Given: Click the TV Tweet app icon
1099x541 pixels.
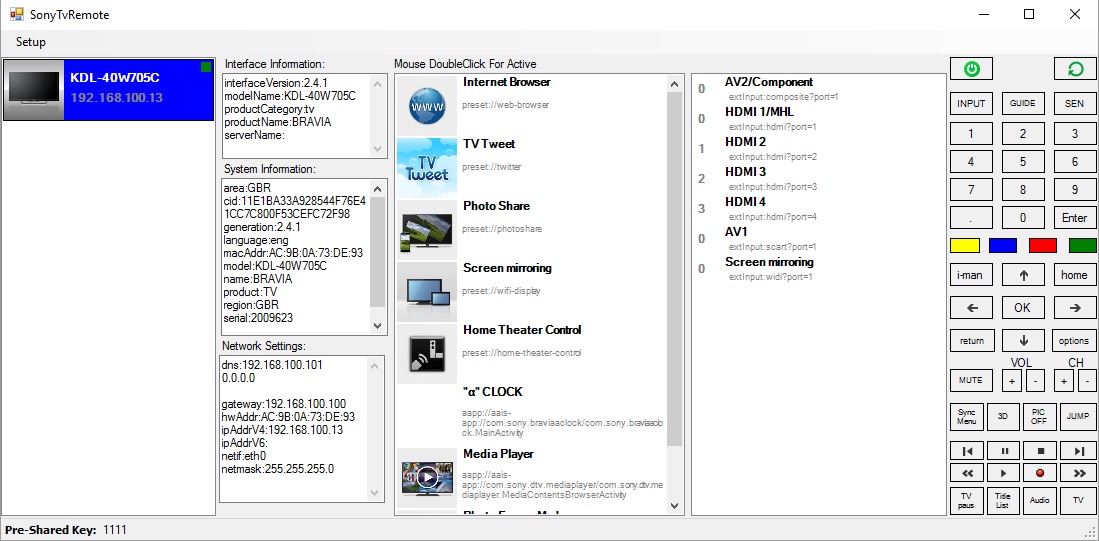Looking at the screenshot, I should click(x=427, y=166).
